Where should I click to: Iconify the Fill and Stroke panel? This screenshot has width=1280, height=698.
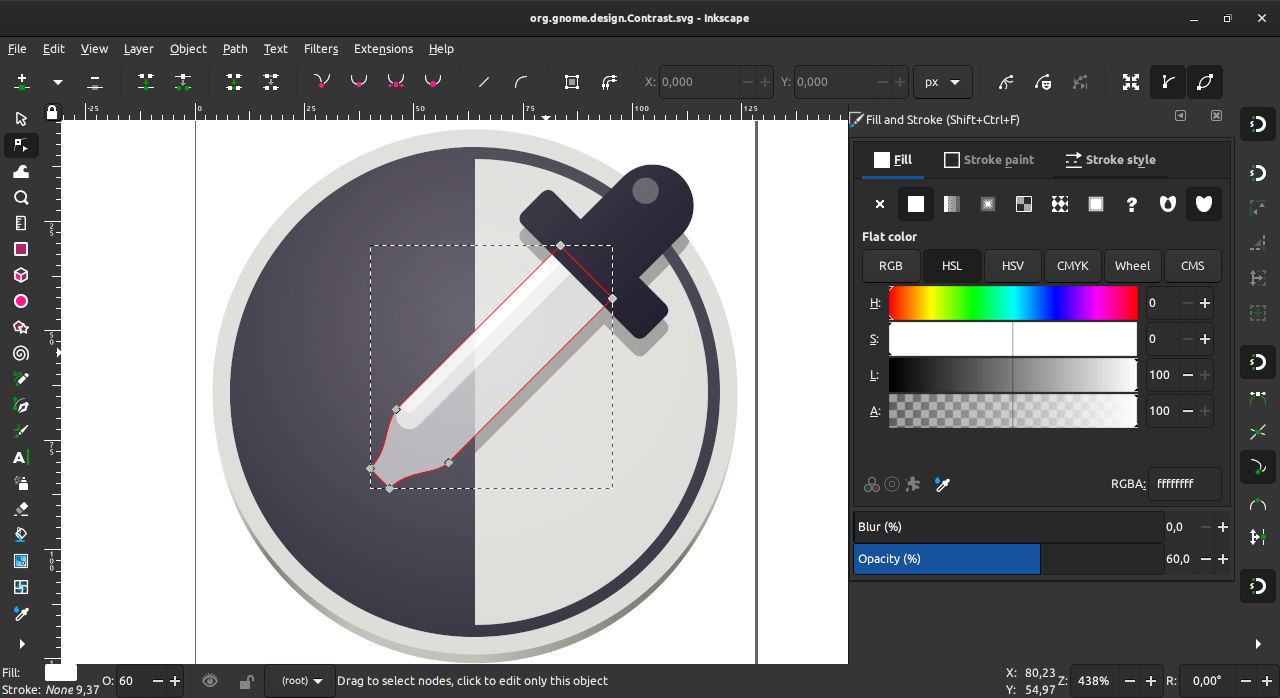coord(1180,116)
